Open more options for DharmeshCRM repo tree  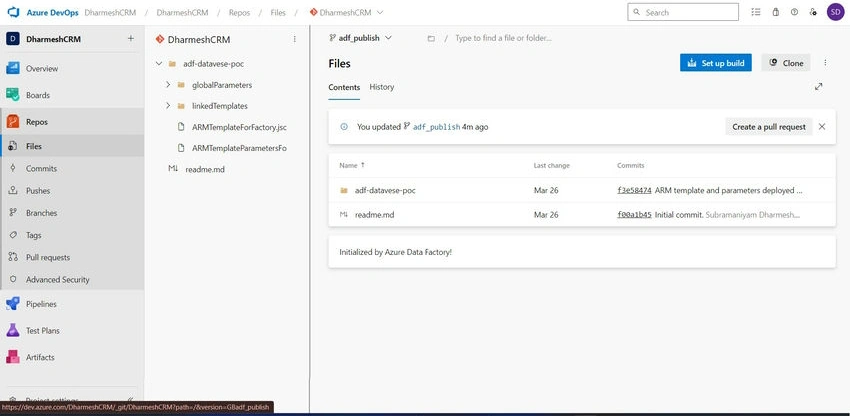[294, 39]
